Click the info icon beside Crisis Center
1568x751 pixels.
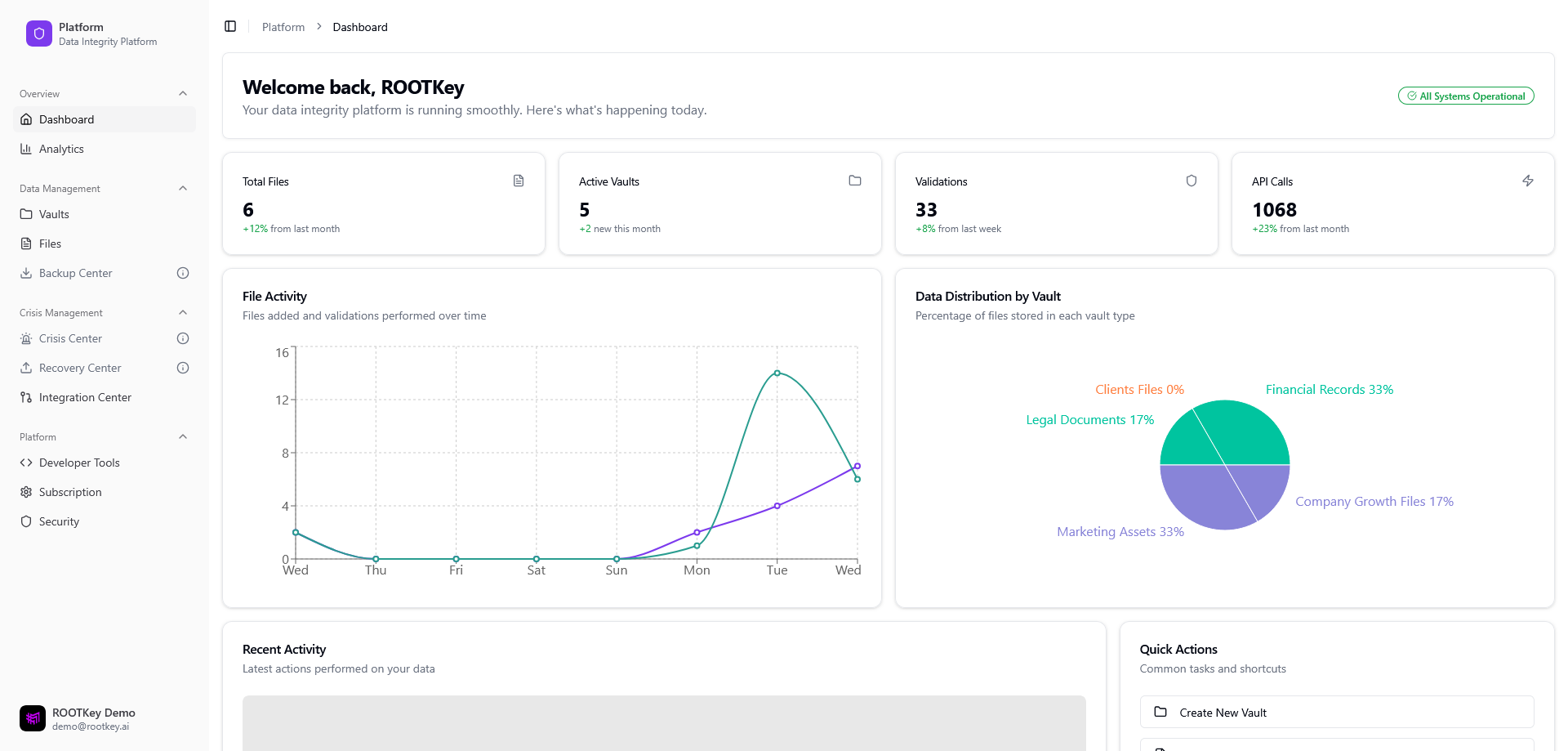tap(183, 338)
